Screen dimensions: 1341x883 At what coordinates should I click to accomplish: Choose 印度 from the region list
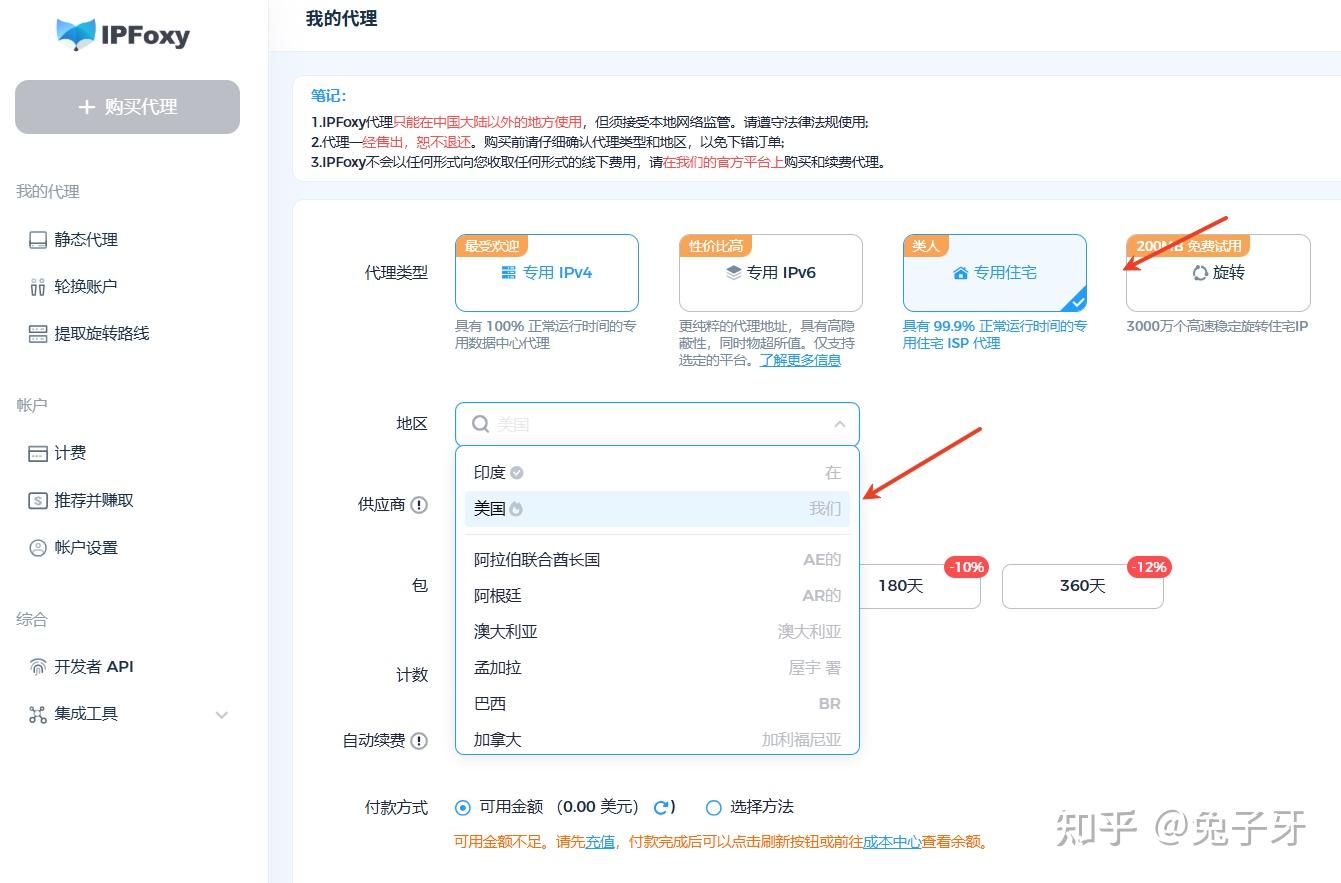pyautogui.click(x=657, y=473)
